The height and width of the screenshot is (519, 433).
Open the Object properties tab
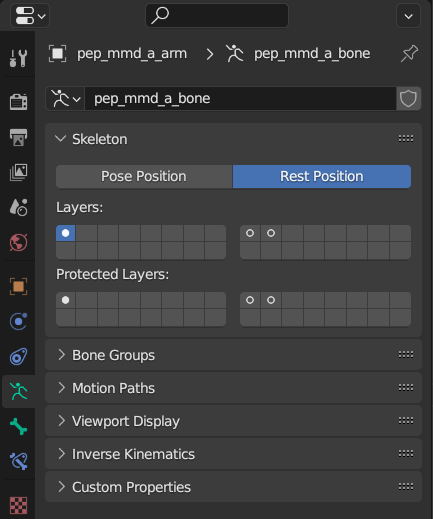click(x=18, y=286)
